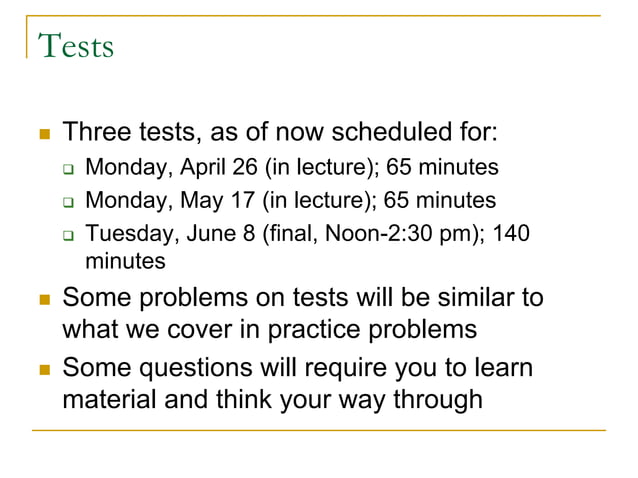The height and width of the screenshot is (478, 638).
Task: Click the line "material and think your way through"
Action: [273, 399]
